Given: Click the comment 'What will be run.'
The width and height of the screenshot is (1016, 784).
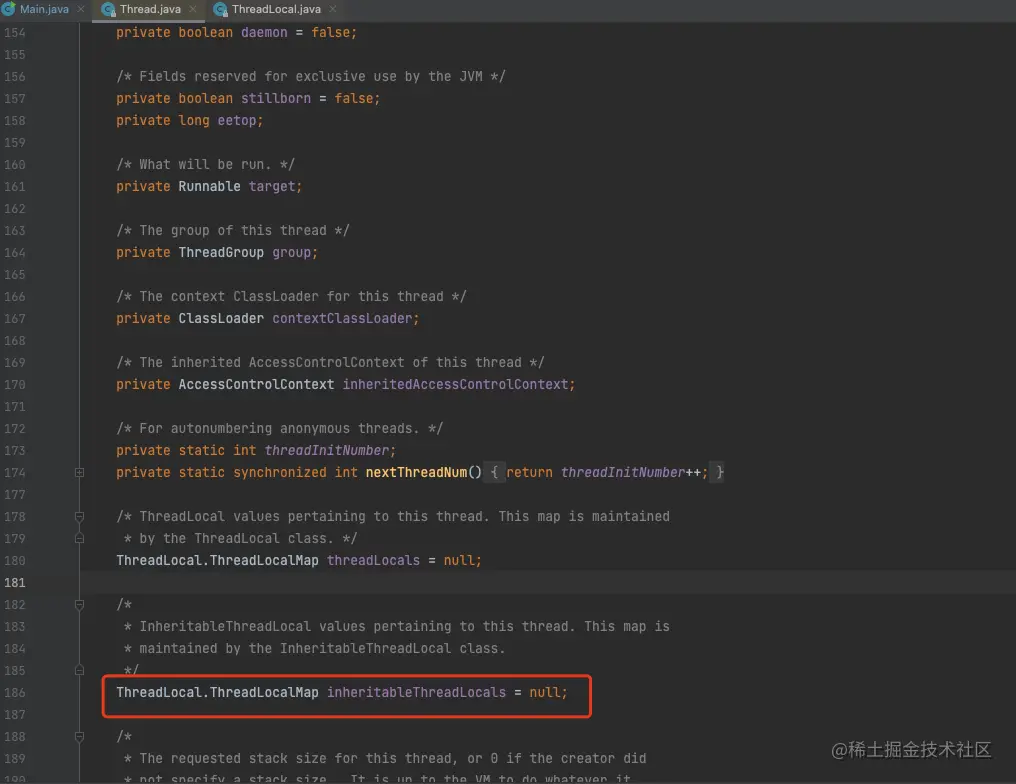Looking at the screenshot, I should [x=205, y=165].
